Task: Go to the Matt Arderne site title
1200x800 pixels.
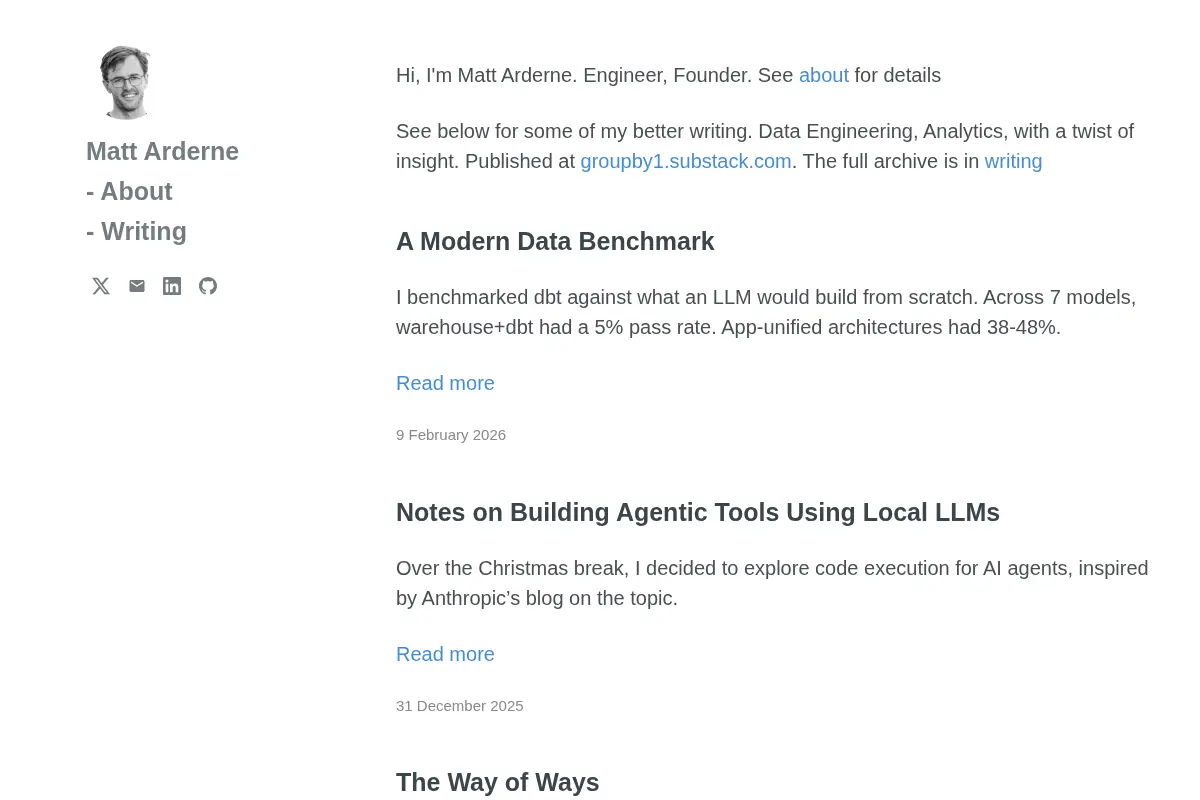Action: pyautogui.click(x=162, y=151)
